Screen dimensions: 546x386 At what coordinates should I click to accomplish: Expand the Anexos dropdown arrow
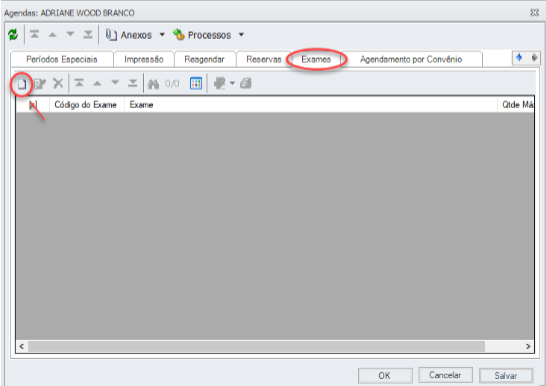162,35
